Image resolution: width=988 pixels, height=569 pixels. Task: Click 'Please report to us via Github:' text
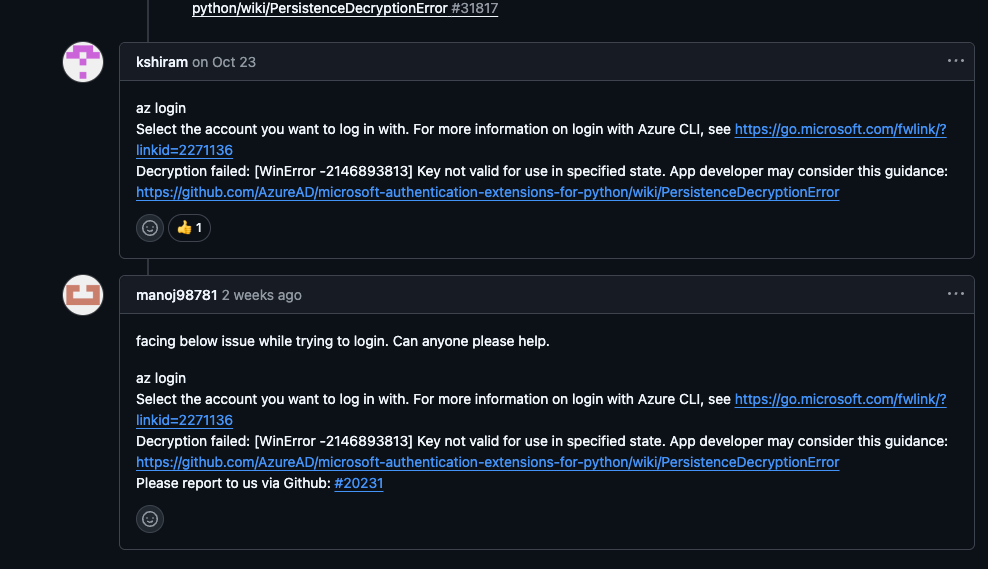click(233, 483)
